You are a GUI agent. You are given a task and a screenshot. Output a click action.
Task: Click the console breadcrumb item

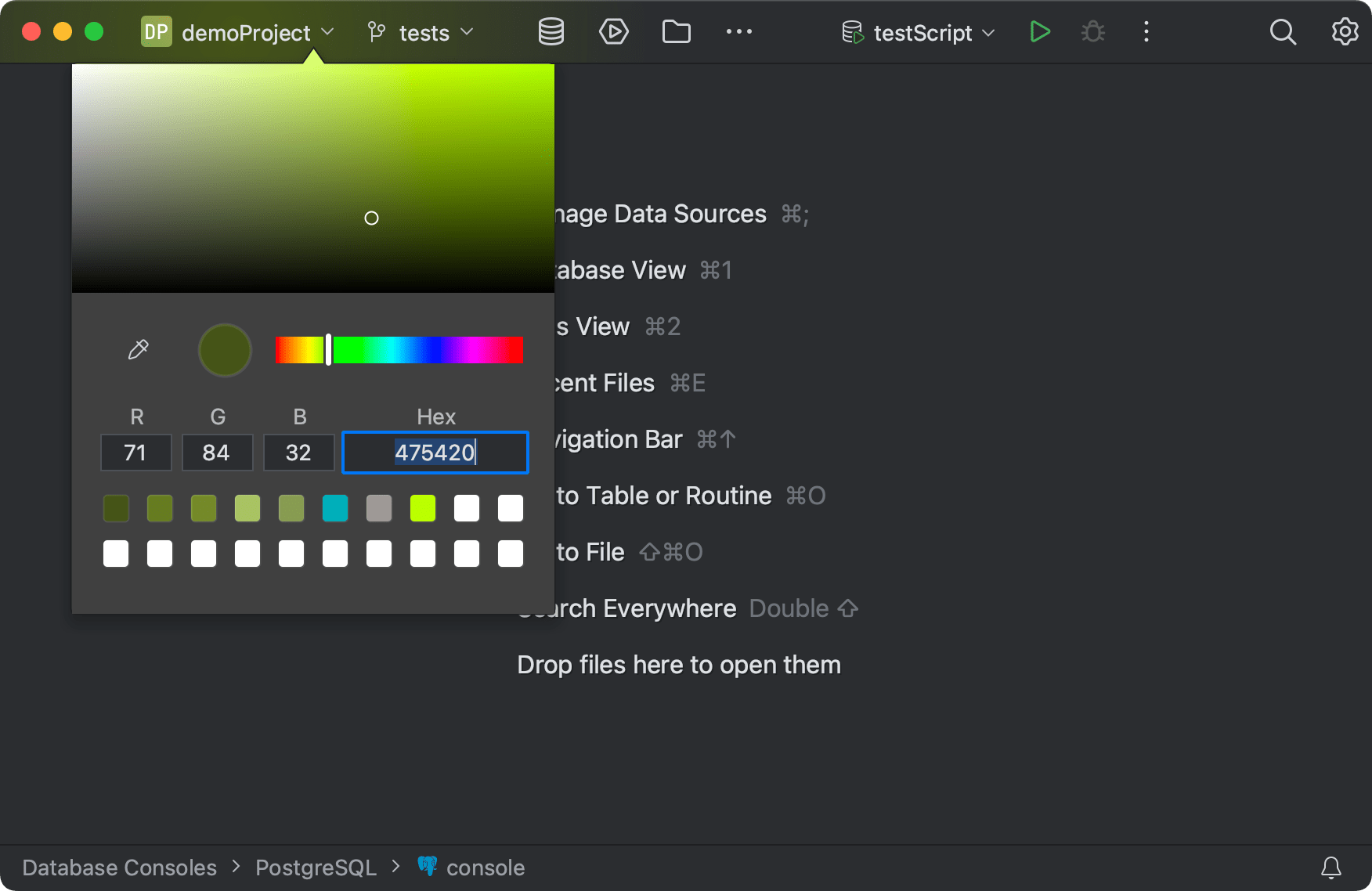coord(486,868)
